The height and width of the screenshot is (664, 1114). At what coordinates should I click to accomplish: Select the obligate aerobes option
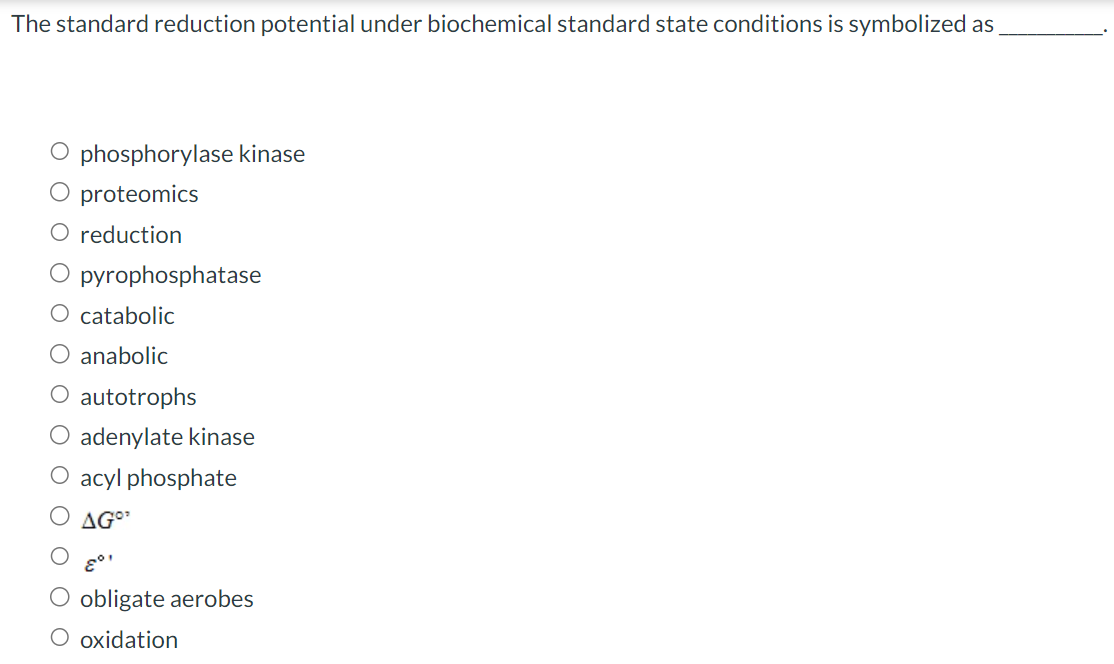[59, 595]
